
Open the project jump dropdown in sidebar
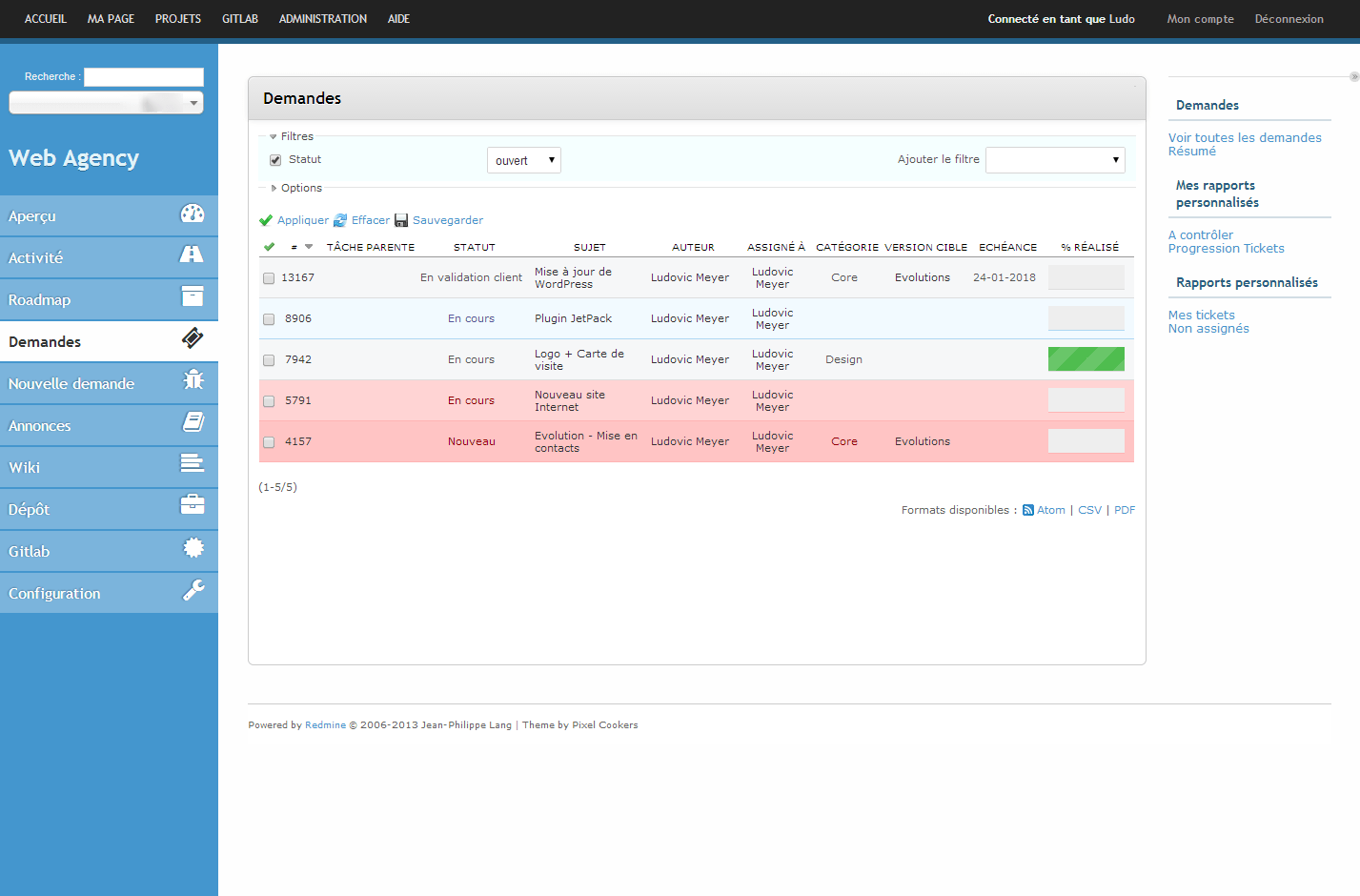tap(106, 103)
